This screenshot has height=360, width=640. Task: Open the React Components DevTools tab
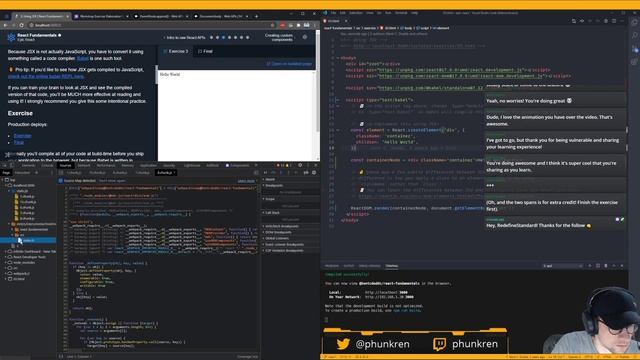237,165
